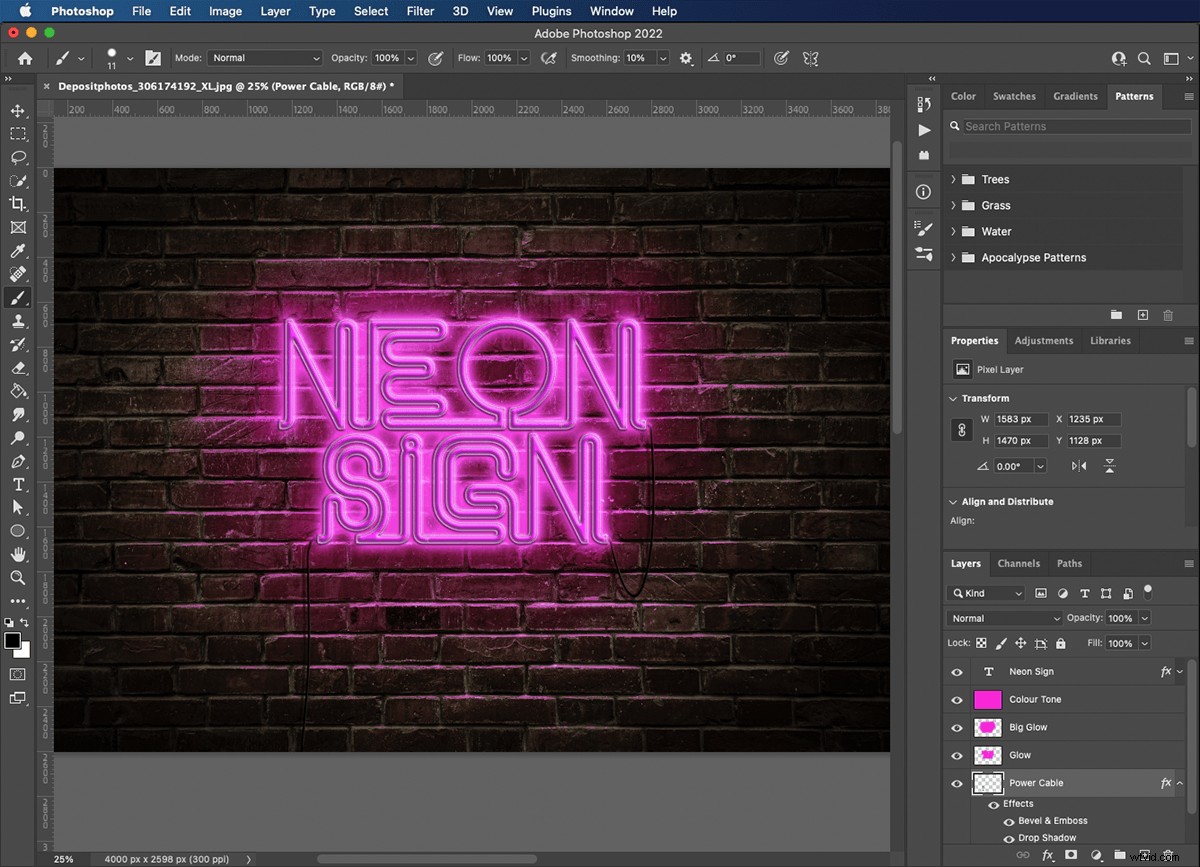1200x867 pixels.
Task: Create a new layer group
Action: (1119, 855)
